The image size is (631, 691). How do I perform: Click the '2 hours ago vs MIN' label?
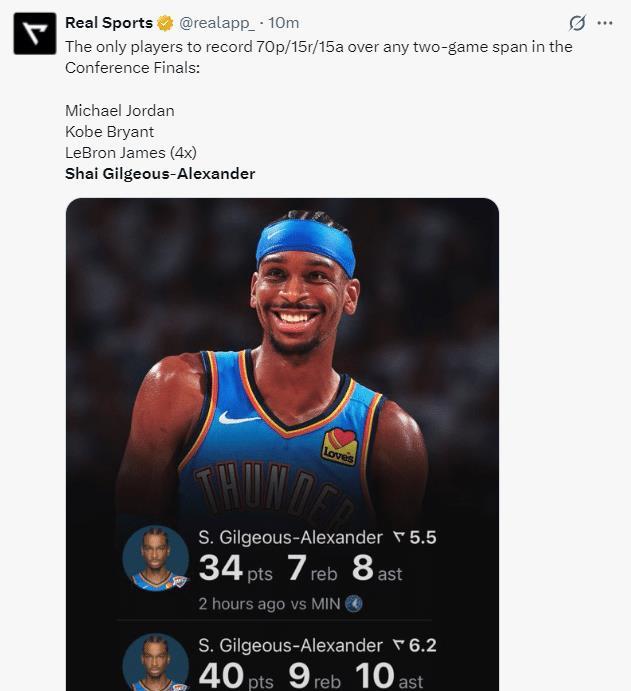269,604
